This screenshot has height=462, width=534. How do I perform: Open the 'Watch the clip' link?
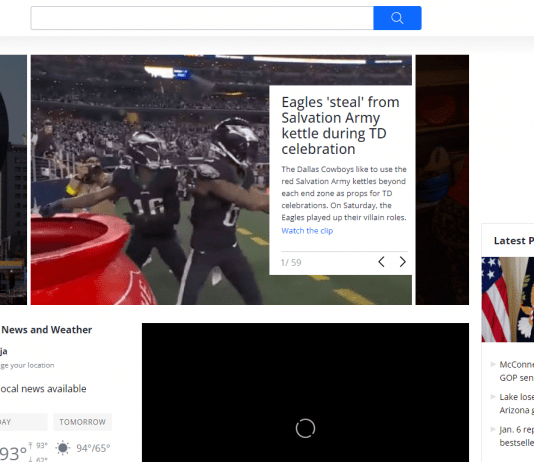point(307,230)
